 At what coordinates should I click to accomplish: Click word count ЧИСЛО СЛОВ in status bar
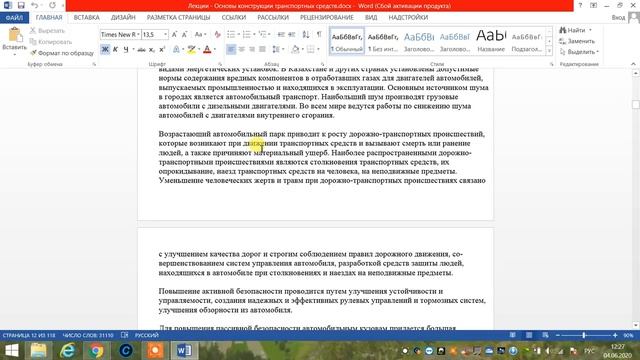coord(88,335)
